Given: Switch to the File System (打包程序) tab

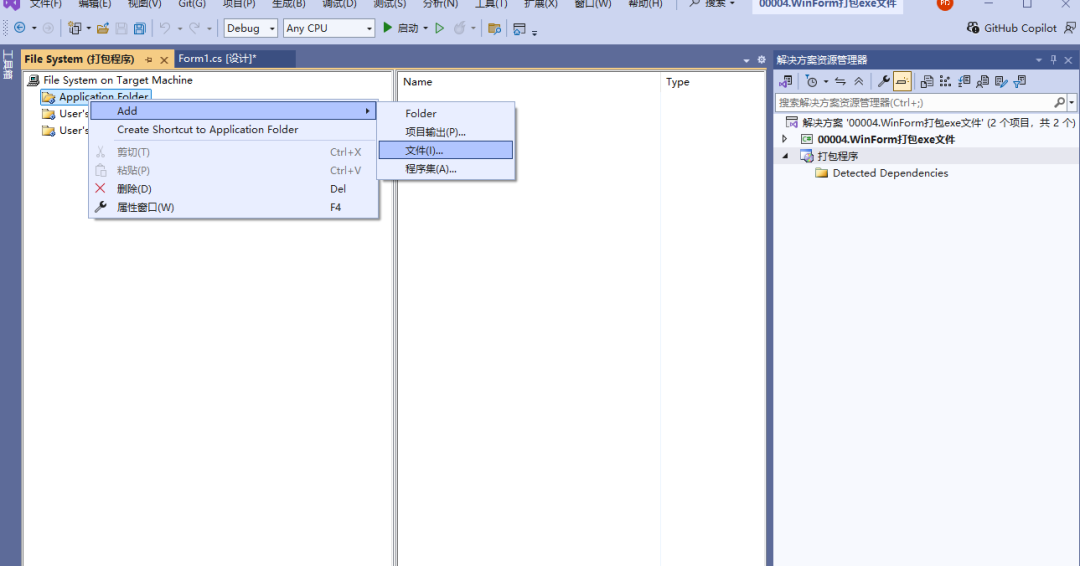Looking at the screenshot, I should pos(79,59).
